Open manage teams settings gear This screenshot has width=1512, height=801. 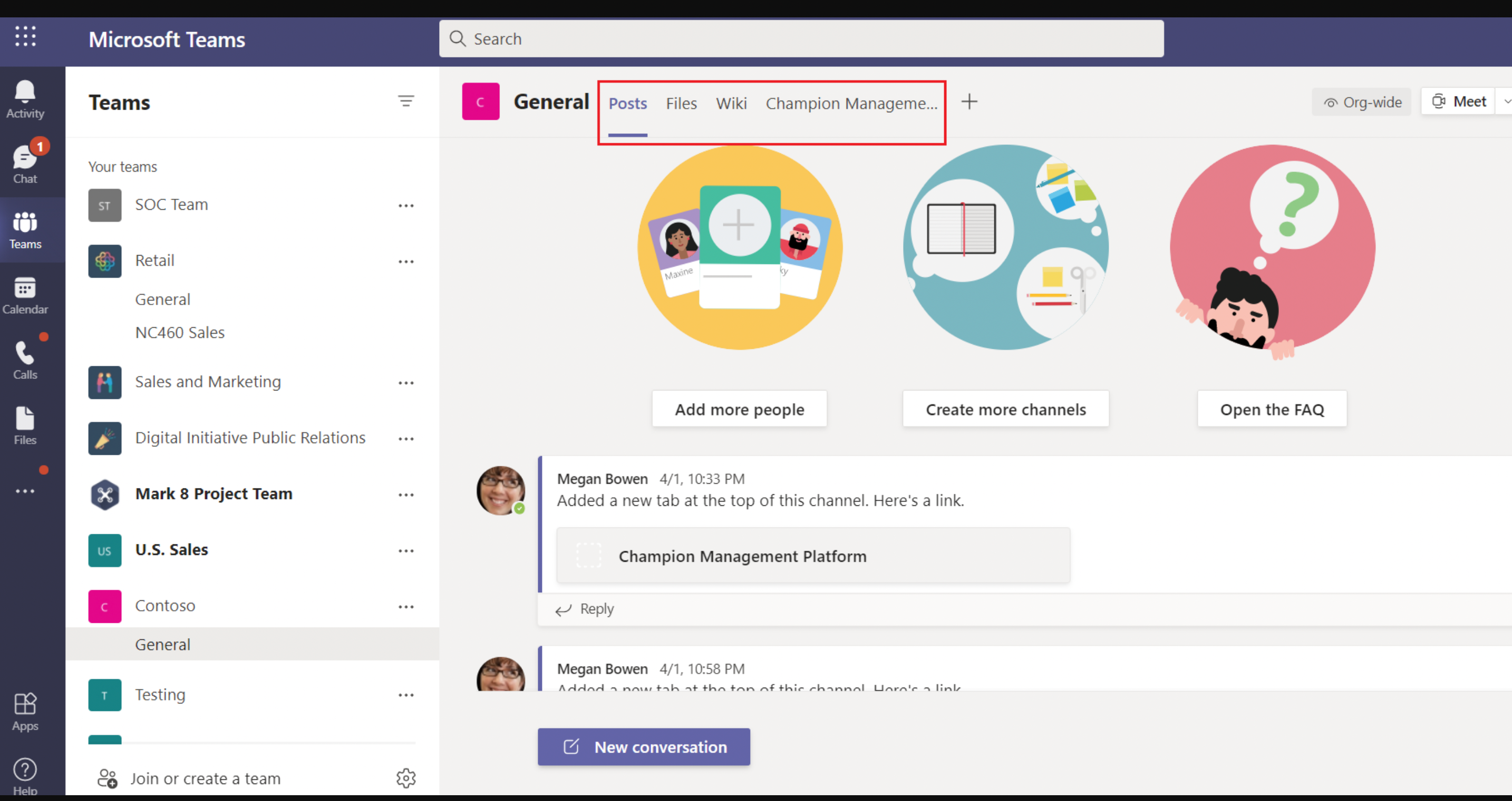click(406, 778)
